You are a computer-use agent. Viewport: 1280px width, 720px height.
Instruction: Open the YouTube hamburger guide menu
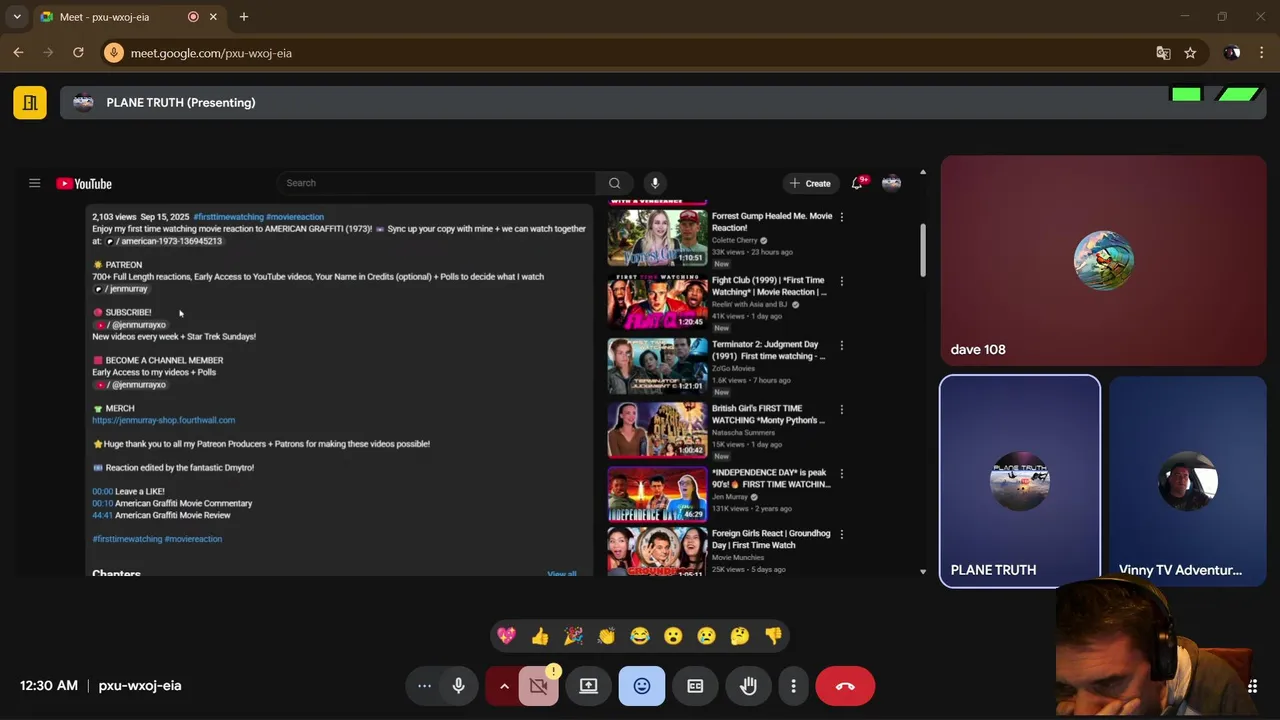point(34,183)
